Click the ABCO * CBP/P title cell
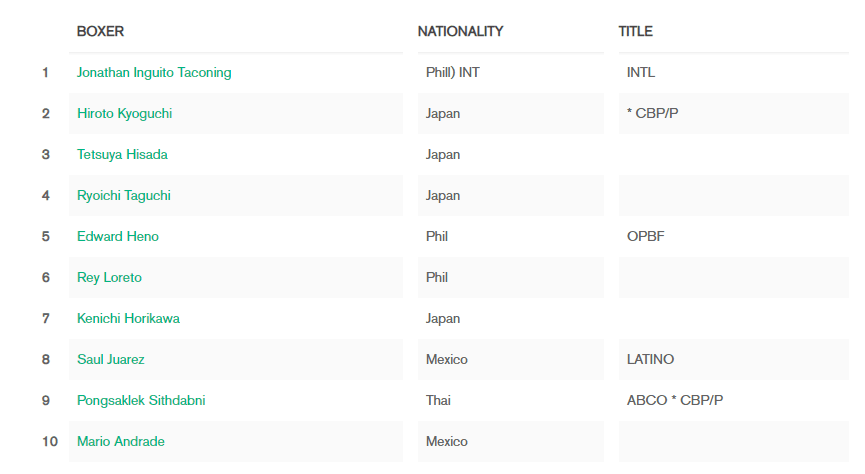865x474 pixels. tap(734, 400)
